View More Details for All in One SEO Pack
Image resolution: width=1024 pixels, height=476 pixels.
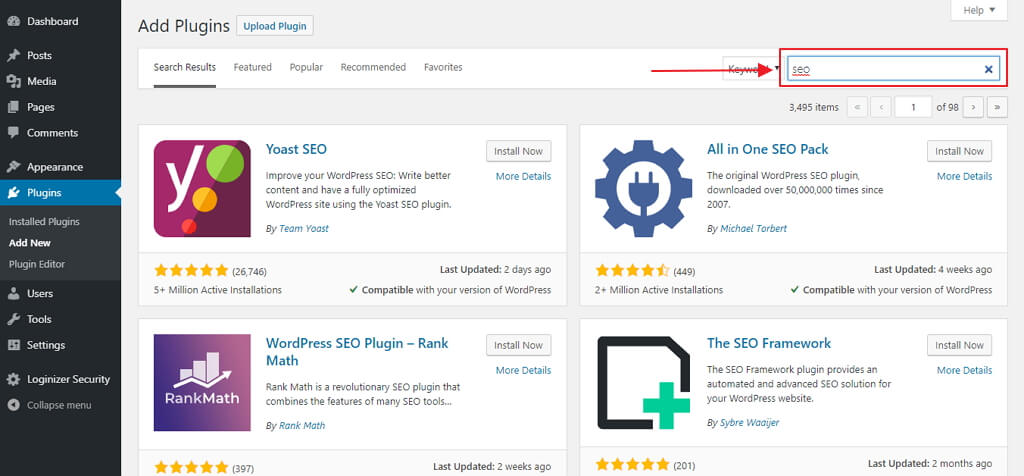(x=964, y=176)
